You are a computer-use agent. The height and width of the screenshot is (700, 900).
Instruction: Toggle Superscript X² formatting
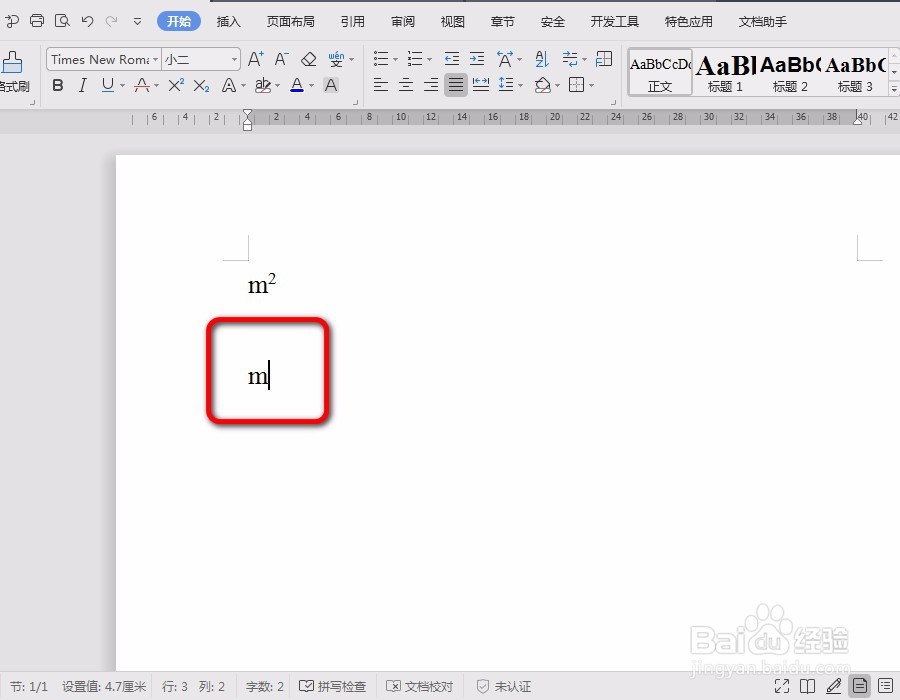coord(176,85)
